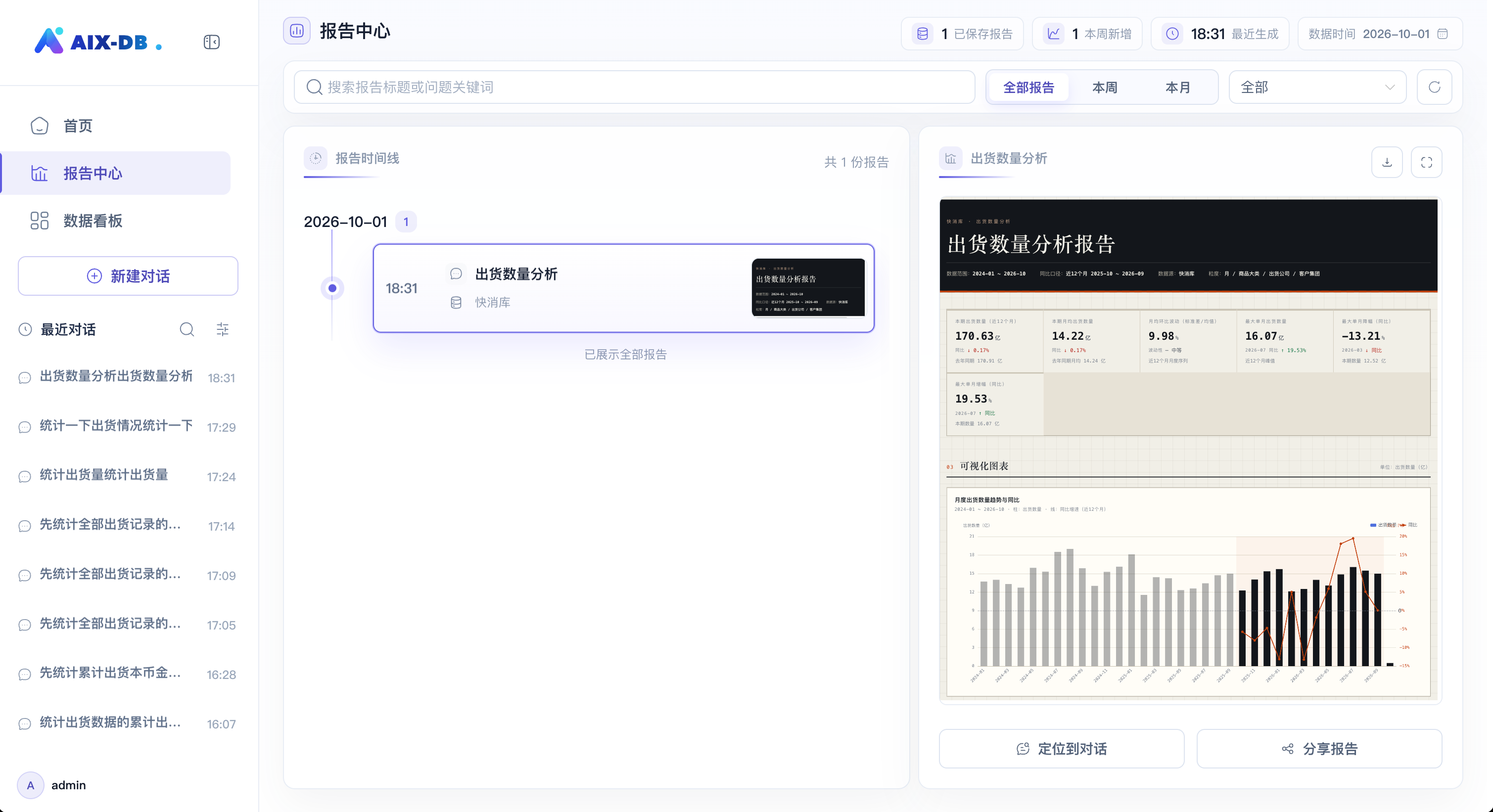Screen dimensions: 1493x812
Task: Expand report preview to fullscreen
Action: click(1426, 162)
